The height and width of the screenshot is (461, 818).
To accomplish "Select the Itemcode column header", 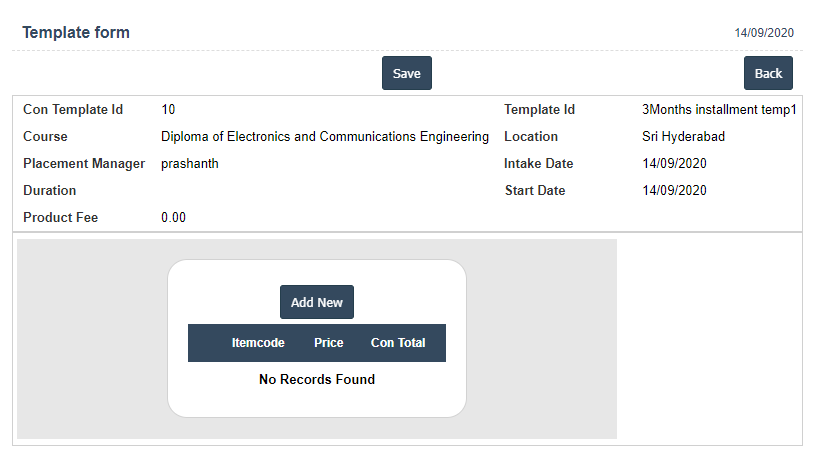I will [258, 343].
